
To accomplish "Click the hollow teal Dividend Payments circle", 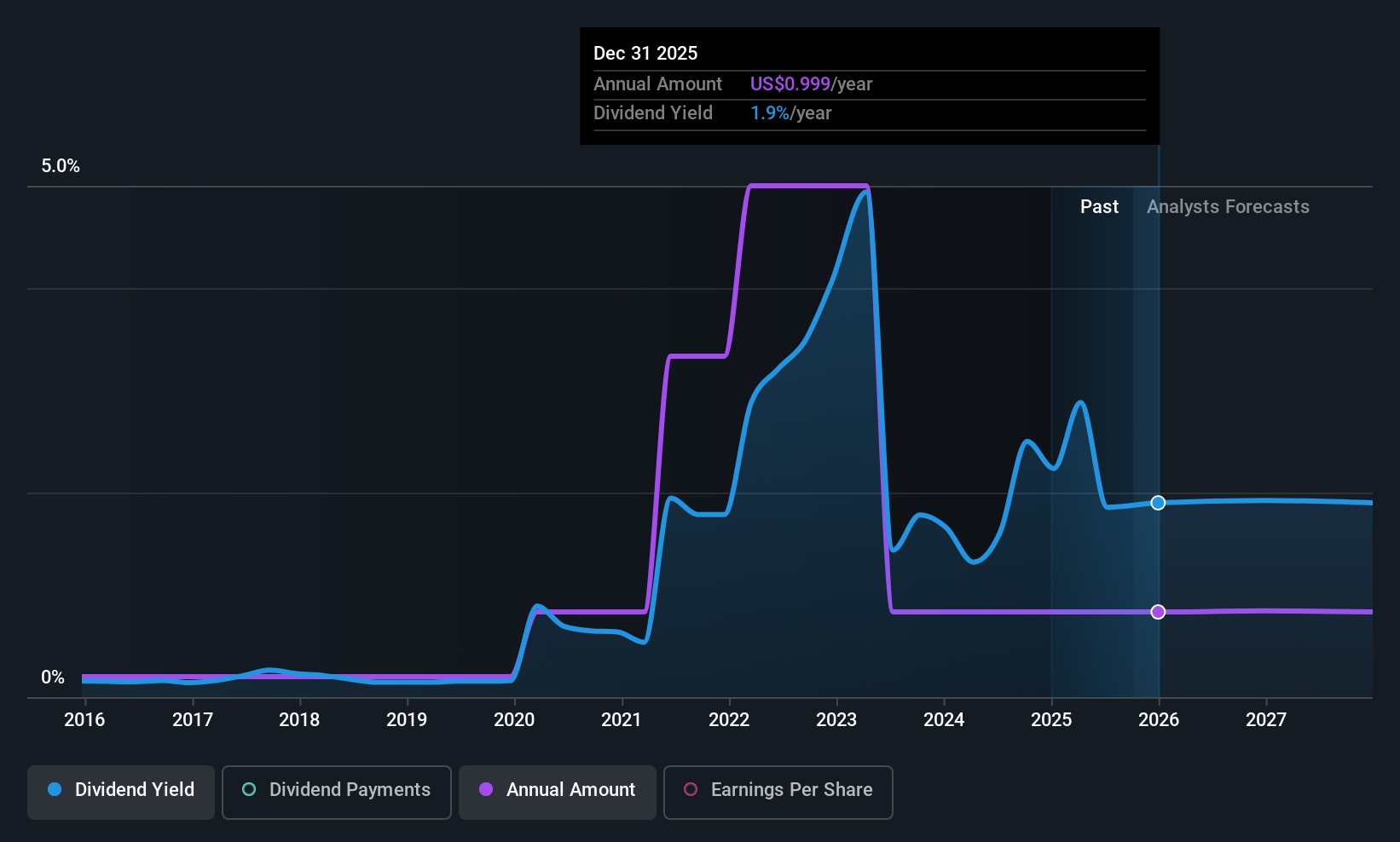I will coord(249,790).
